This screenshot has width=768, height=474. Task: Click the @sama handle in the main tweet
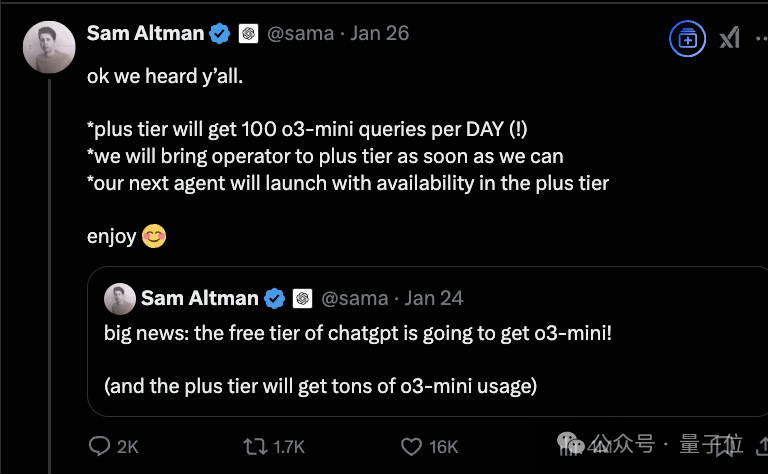pyautogui.click(x=301, y=34)
